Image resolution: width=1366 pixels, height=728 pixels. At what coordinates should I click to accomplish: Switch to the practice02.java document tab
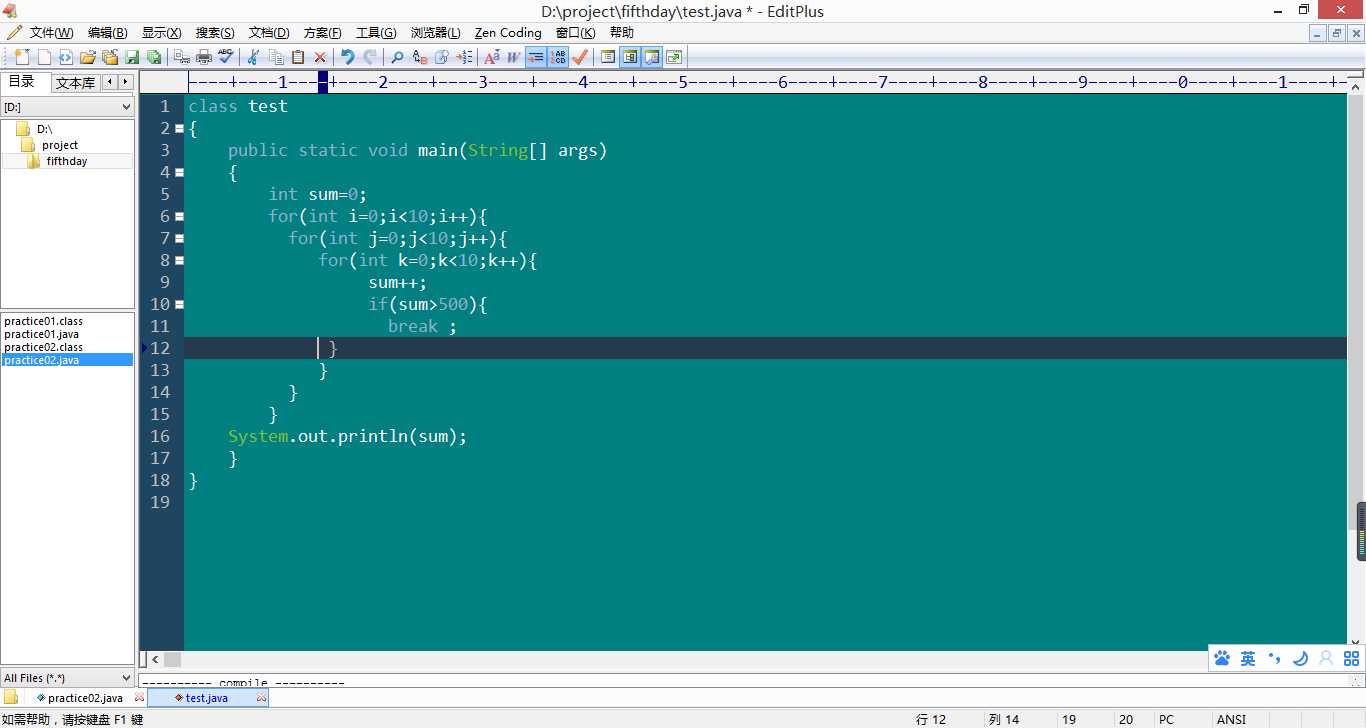point(85,698)
